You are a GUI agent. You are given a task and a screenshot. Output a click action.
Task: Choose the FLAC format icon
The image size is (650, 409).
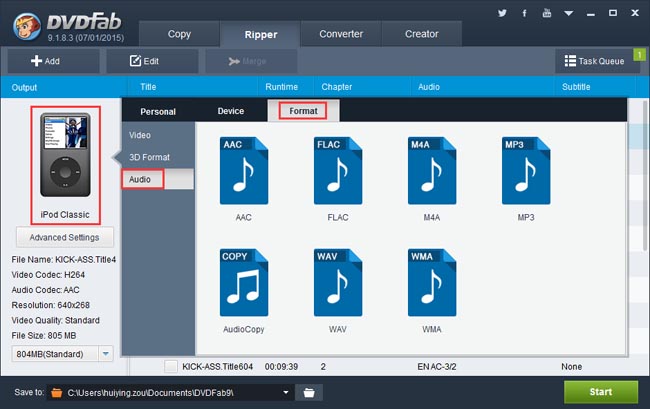(x=338, y=170)
